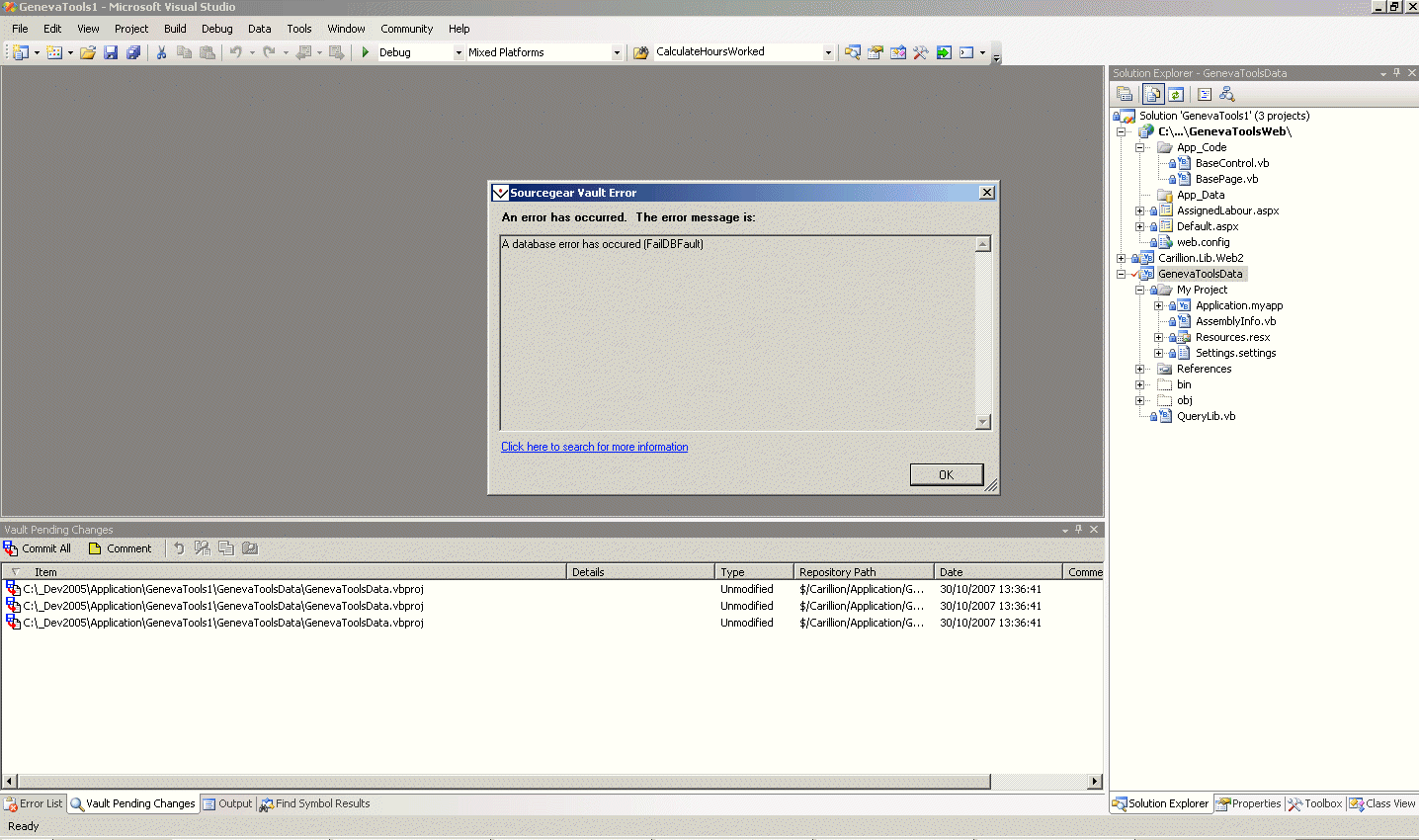The image size is (1419, 840).
Task: Expand the Resources.resx node
Action: click(x=1158, y=337)
